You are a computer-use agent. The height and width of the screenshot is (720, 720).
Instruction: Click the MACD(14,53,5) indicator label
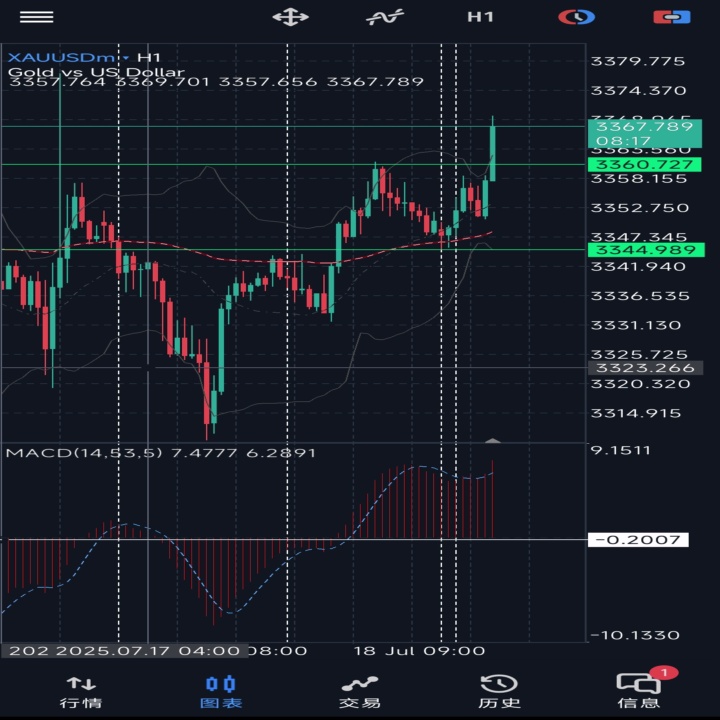coord(84,453)
